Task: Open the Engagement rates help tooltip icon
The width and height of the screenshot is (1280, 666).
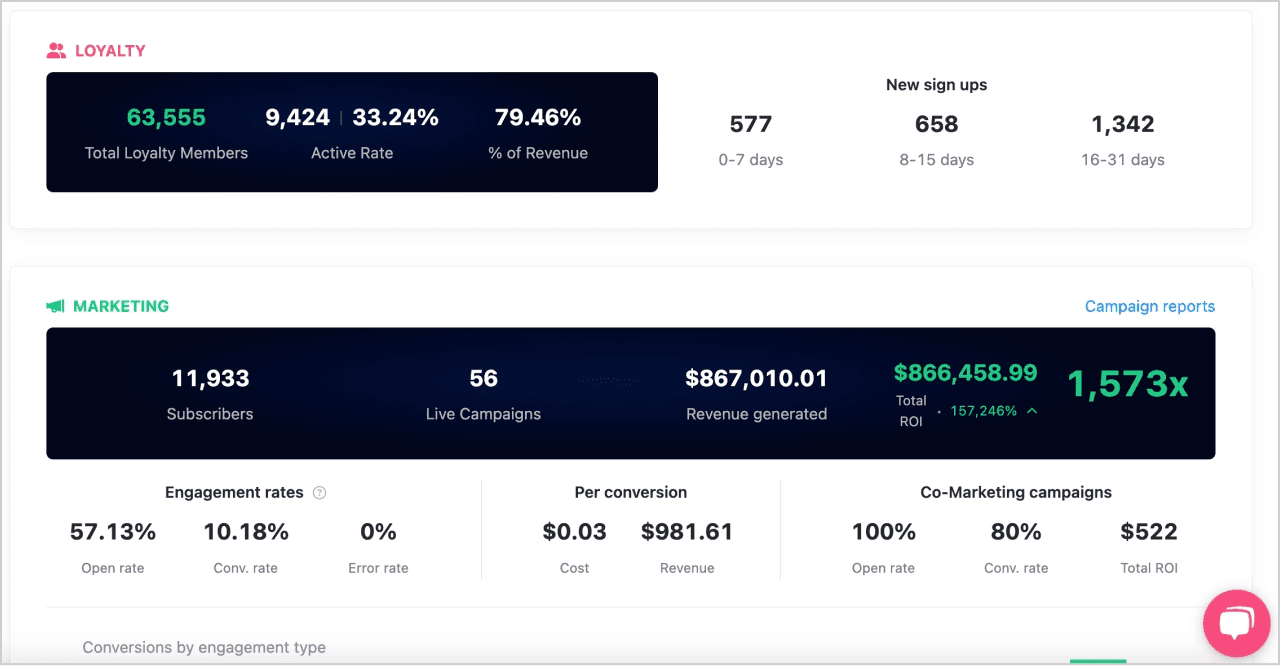Action: click(x=320, y=493)
